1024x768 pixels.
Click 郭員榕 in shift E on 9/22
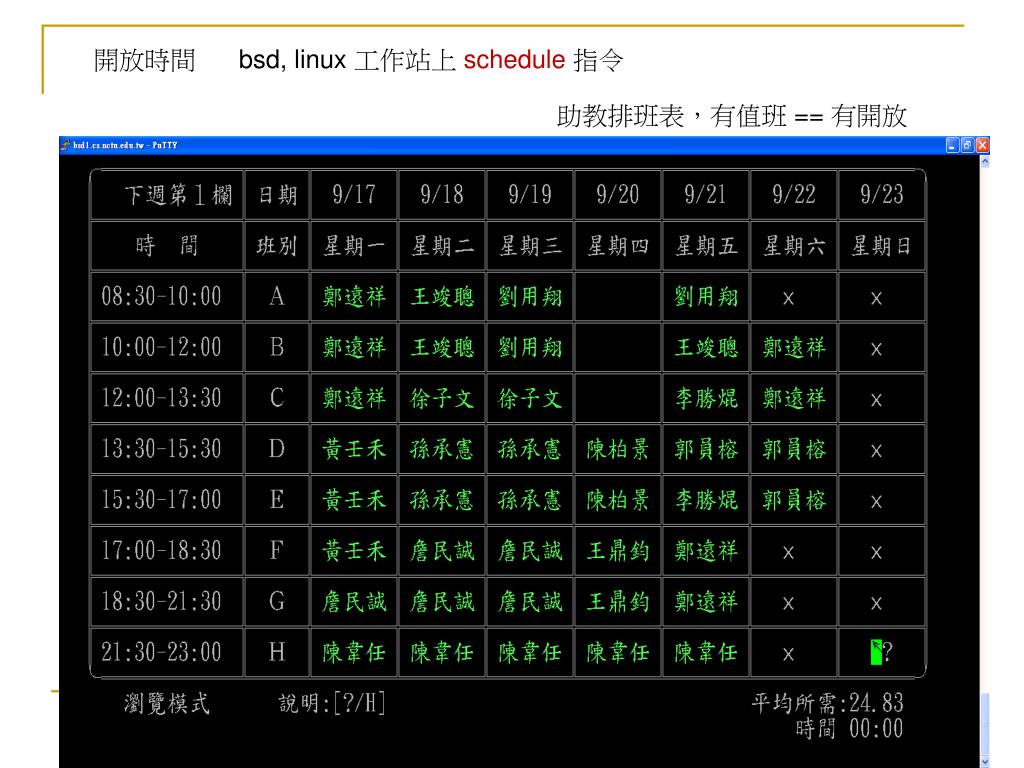794,500
